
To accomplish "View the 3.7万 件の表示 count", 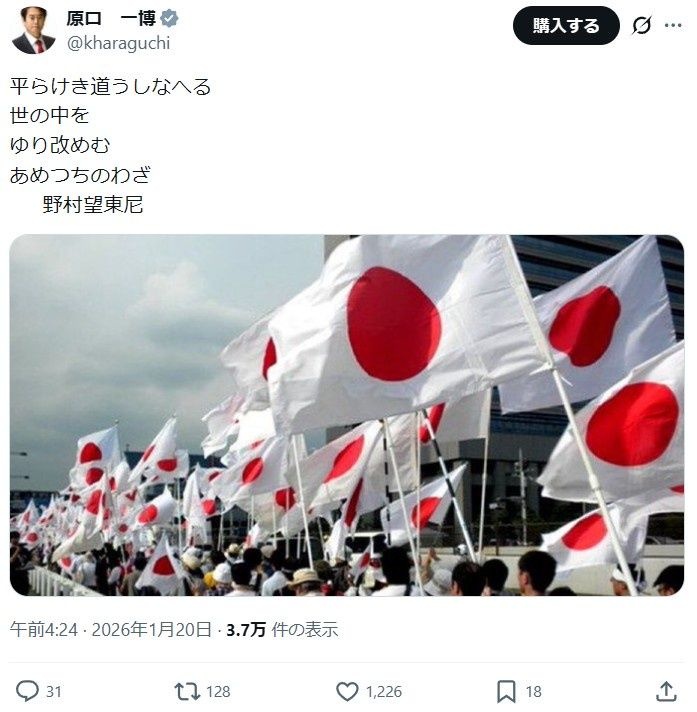I will [282, 629].
